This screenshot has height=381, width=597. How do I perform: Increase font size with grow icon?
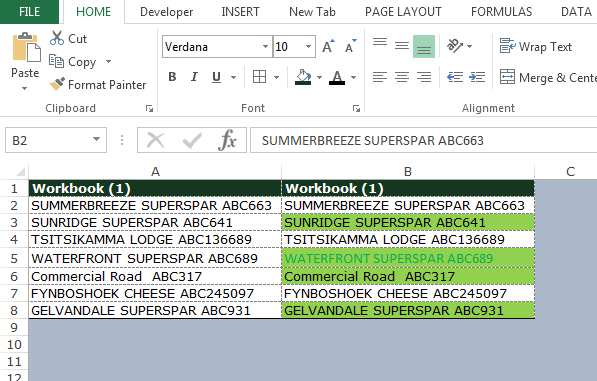point(328,46)
